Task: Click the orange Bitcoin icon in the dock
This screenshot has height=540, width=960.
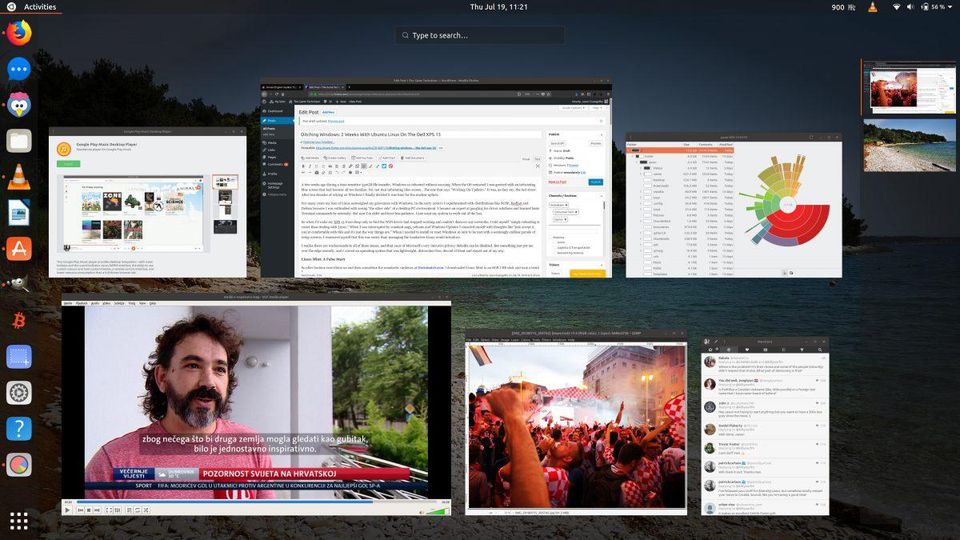Action: [x=19, y=321]
